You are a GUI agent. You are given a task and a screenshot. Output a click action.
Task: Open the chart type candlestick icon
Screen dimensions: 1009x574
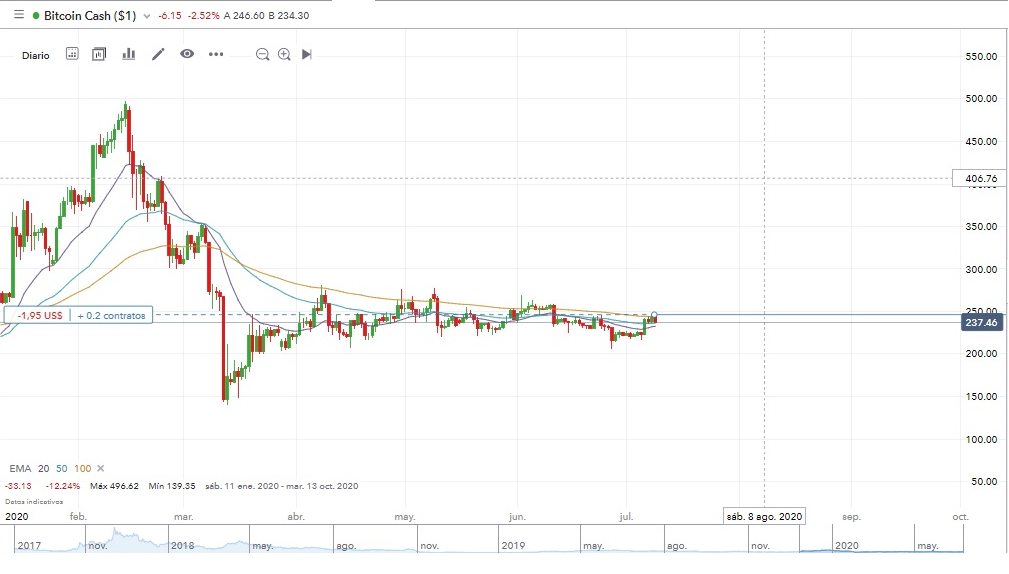(x=98, y=54)
